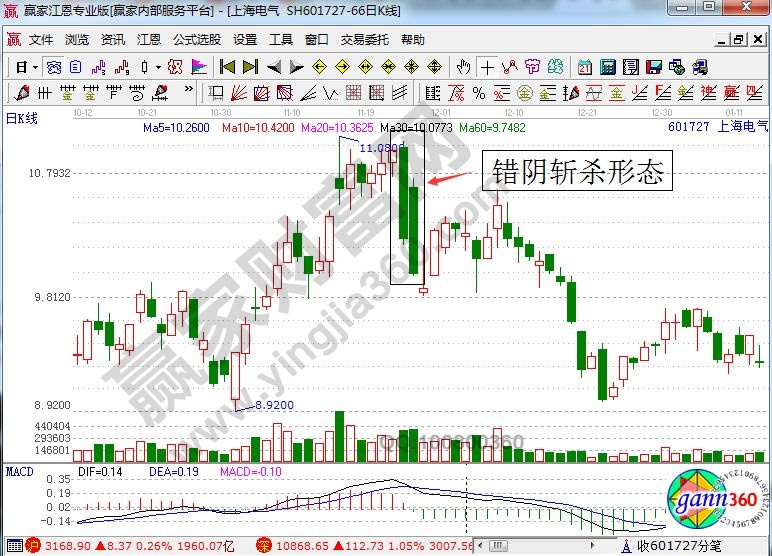Jump to first bar icon
This screenshot has width=772, height=556.
[x=227, y=67]
